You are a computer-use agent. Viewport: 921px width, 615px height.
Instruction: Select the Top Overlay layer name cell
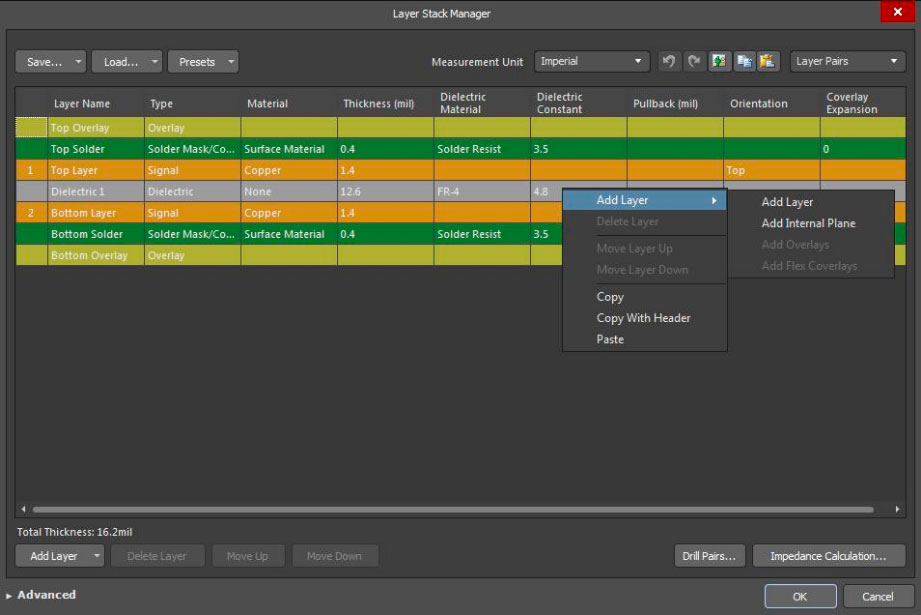click(x=96, y=127)
